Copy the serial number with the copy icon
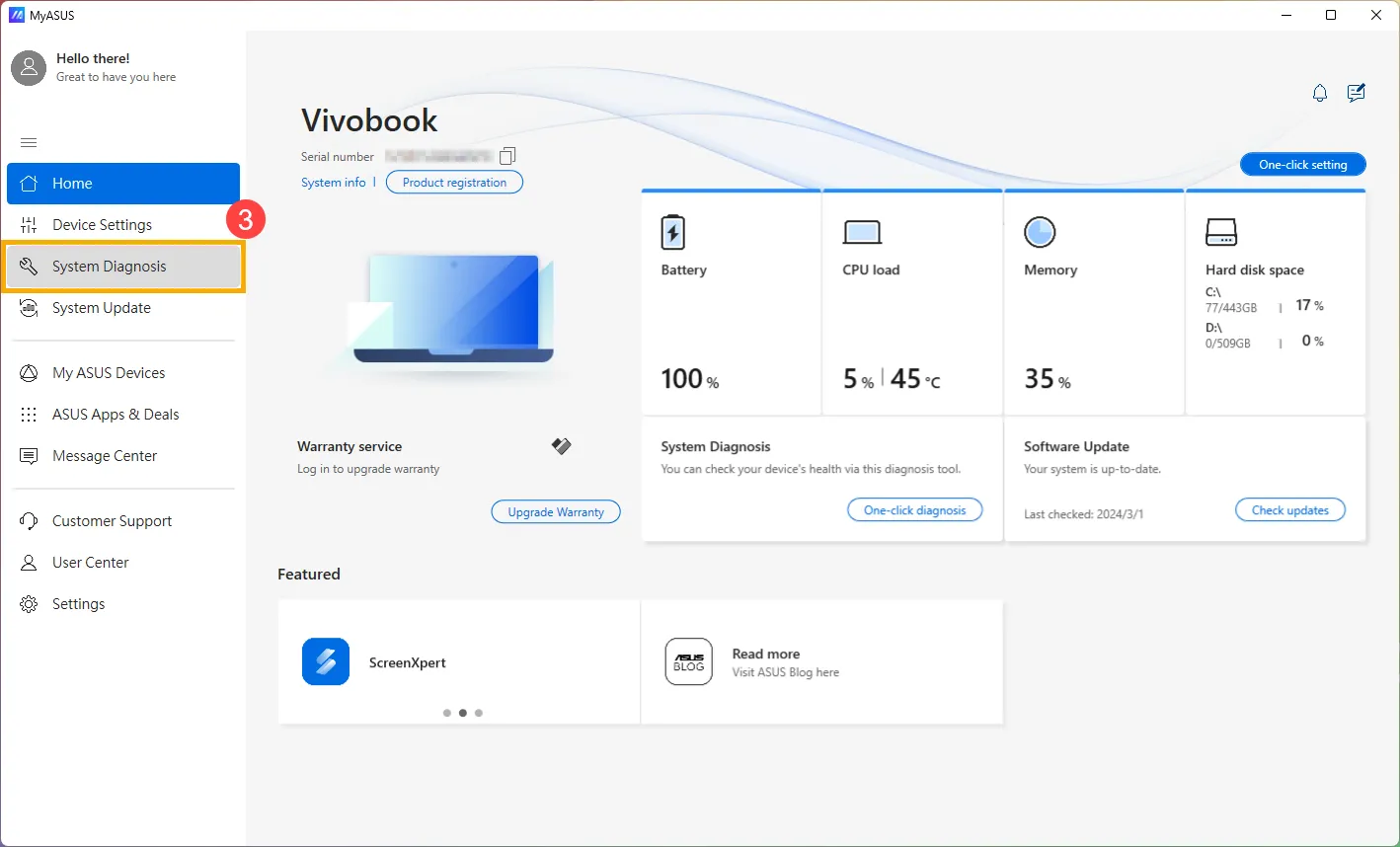The width and height of the screenshot is (1400, 847). pyautogui.click(x=507, y=156)
